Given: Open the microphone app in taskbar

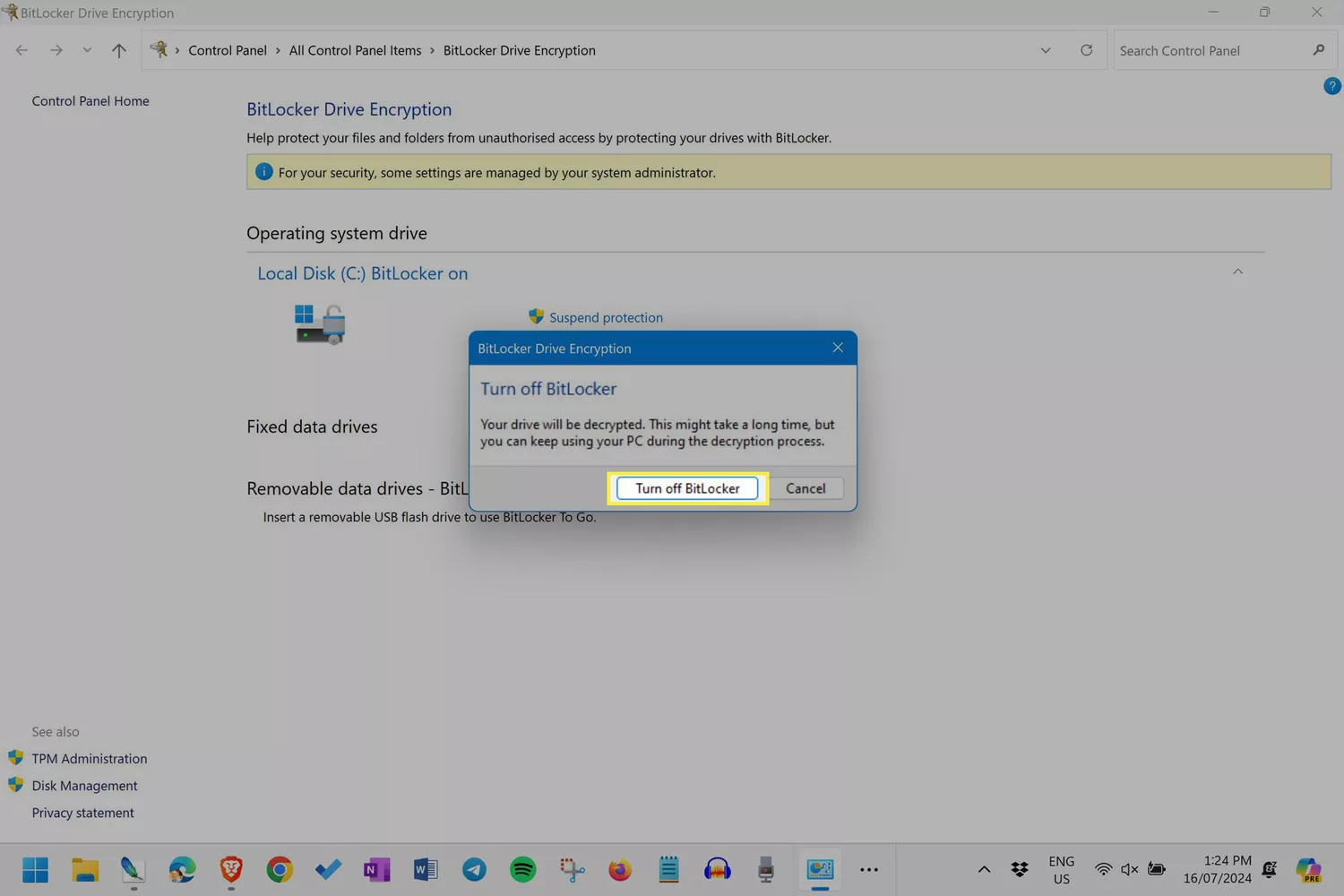Looking at the screenshot, I should point(766,870).
